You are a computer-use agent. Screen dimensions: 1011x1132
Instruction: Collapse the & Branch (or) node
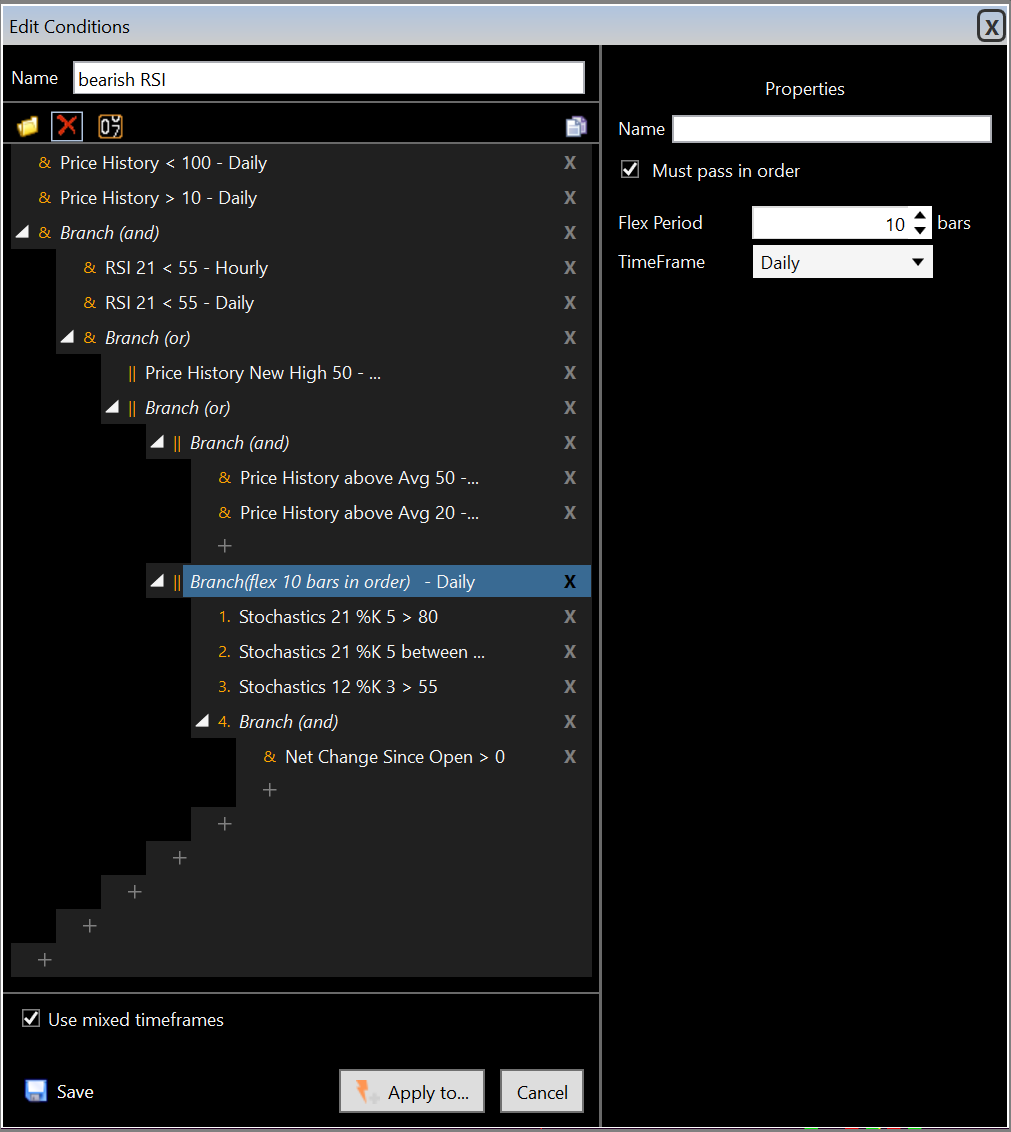tap(68, 337)
